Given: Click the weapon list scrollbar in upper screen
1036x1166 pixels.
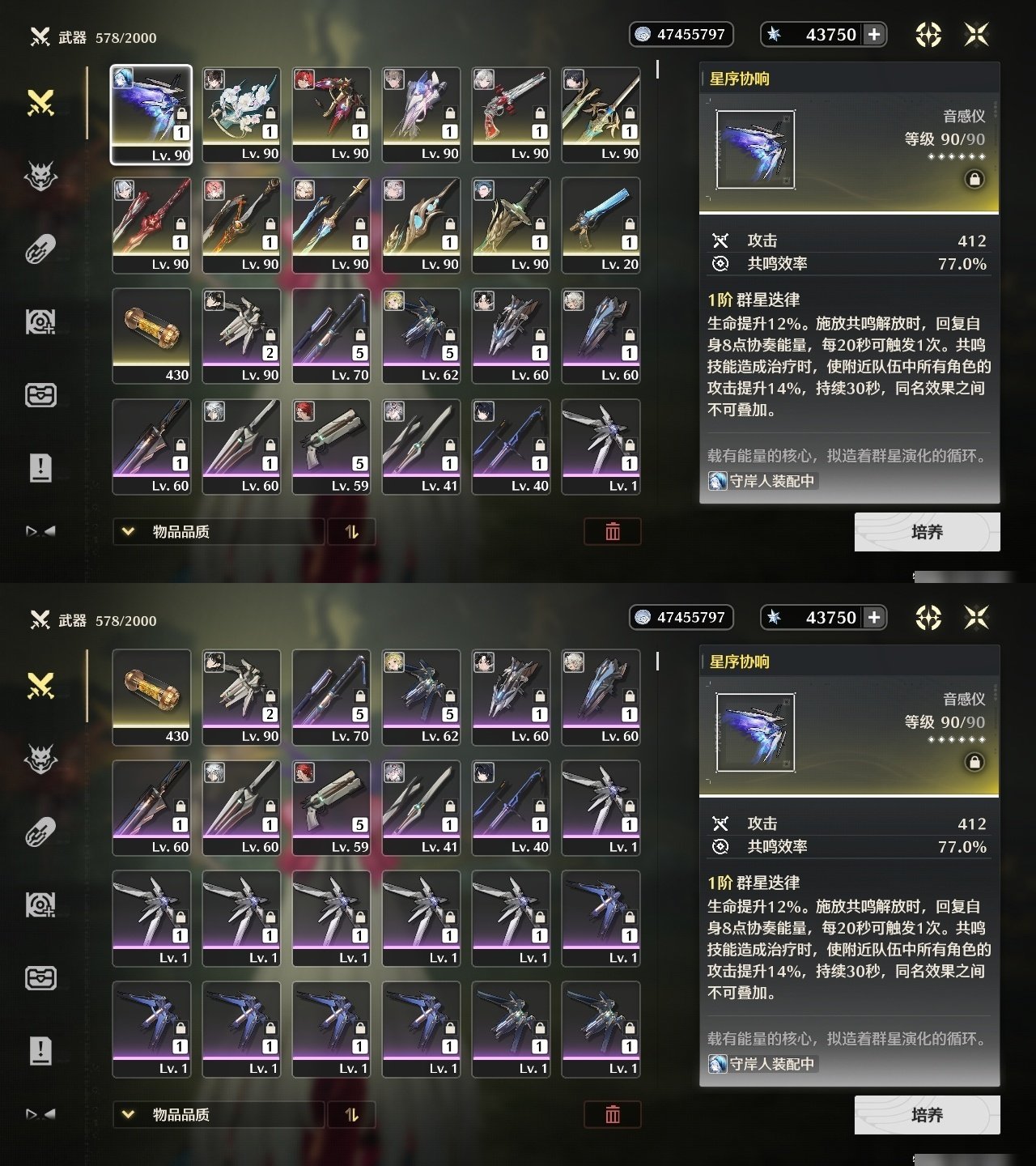Looking at the screenshot, I should coord(657,70).
